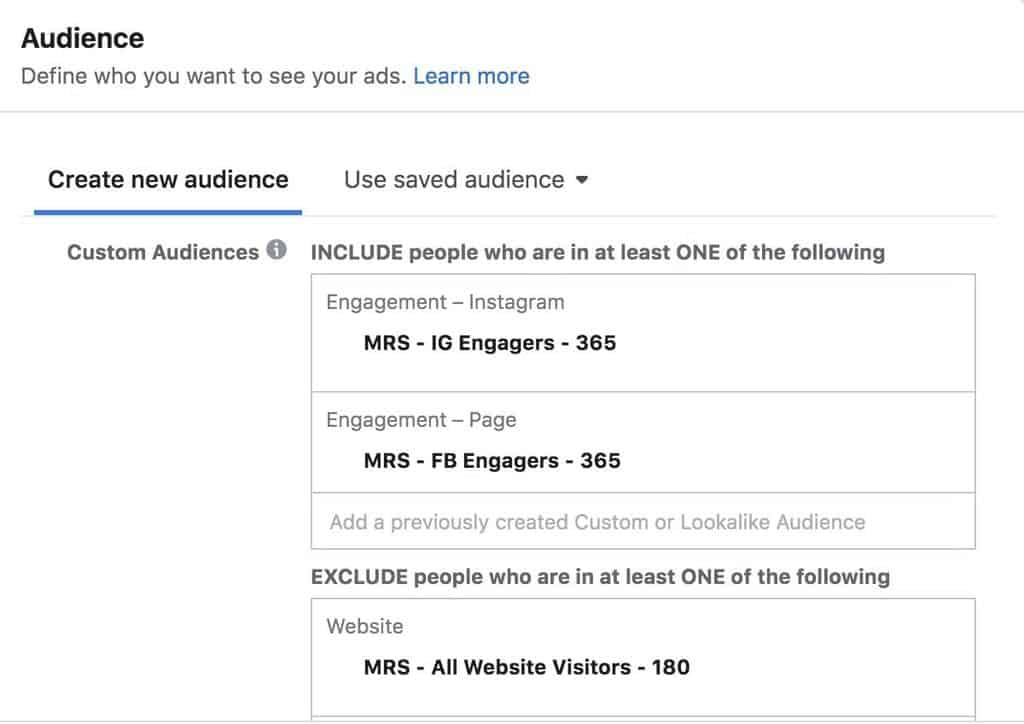The width and height of the screenshot is (1024, 724).
Task: Click the blue underline of the active tab
Action: click(x=167, y=210)
